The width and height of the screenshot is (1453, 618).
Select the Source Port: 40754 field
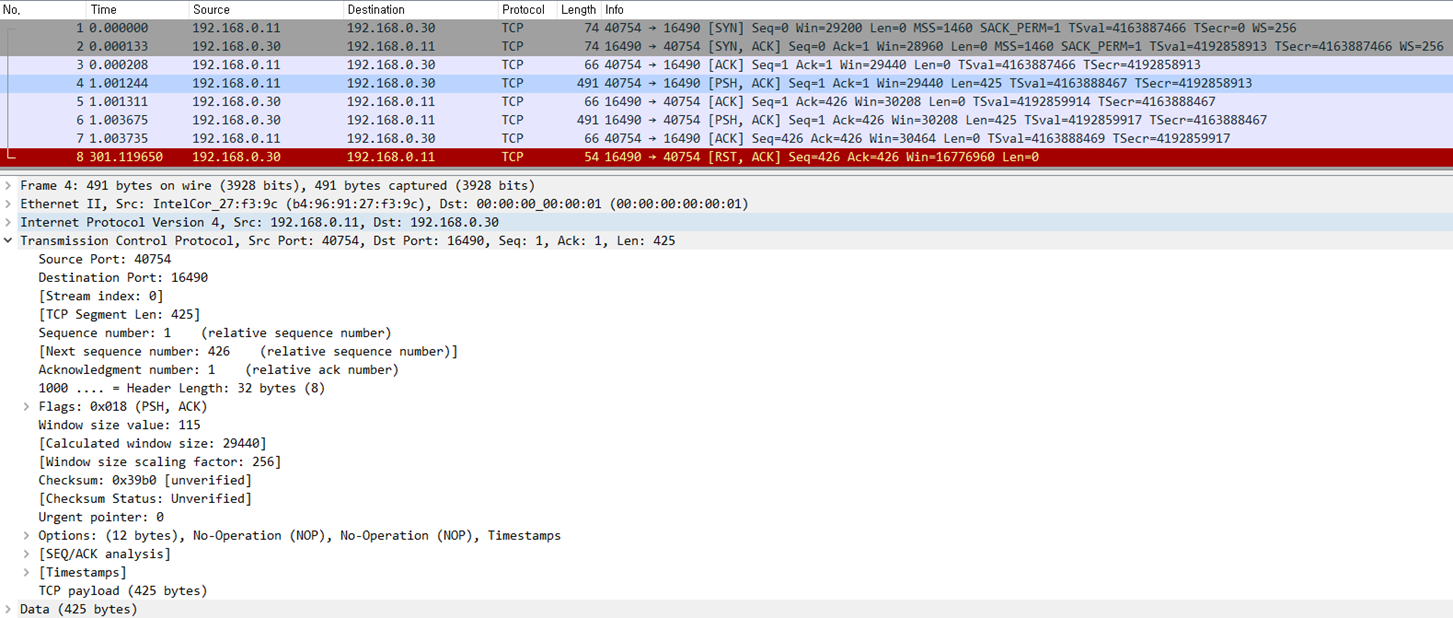105,259
